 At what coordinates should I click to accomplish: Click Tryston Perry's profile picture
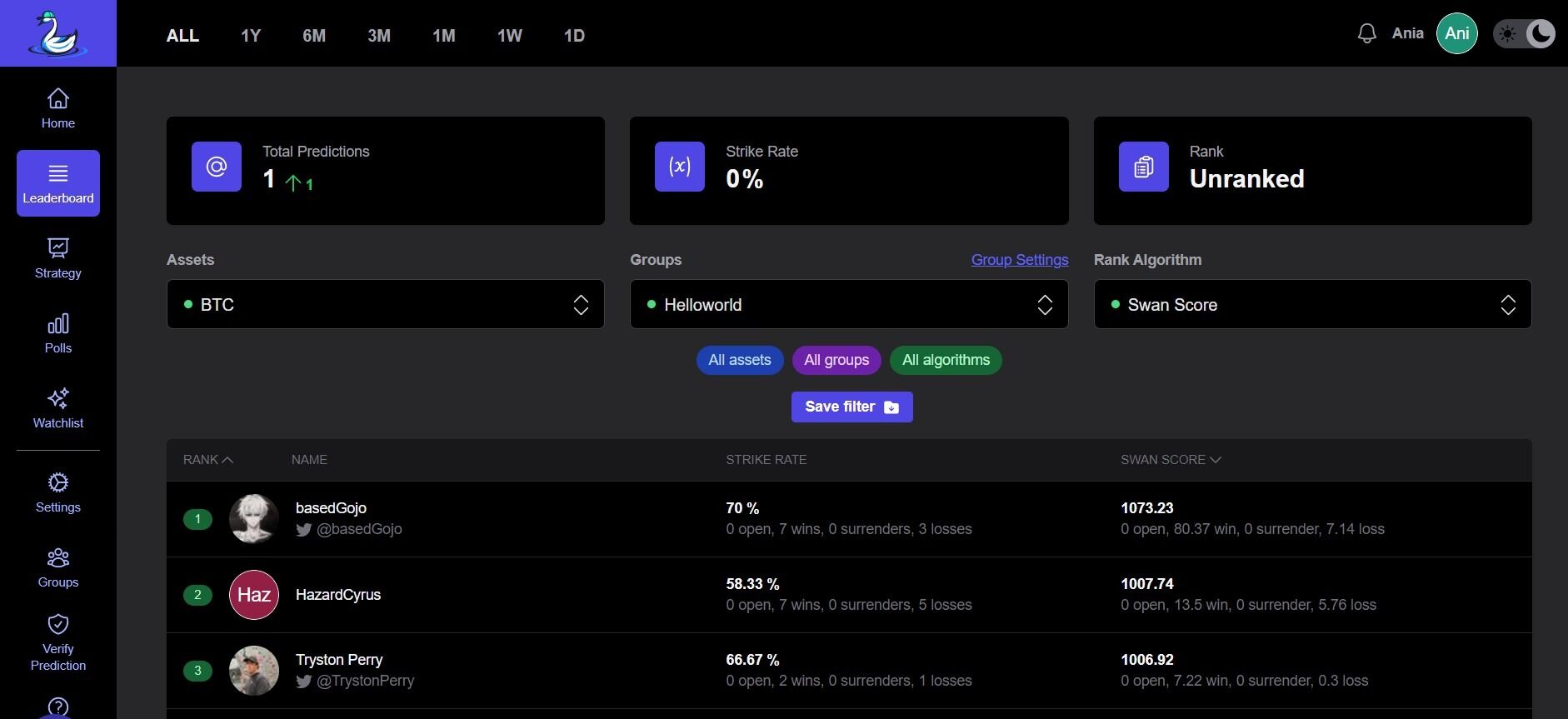click(x=254, y=671)
